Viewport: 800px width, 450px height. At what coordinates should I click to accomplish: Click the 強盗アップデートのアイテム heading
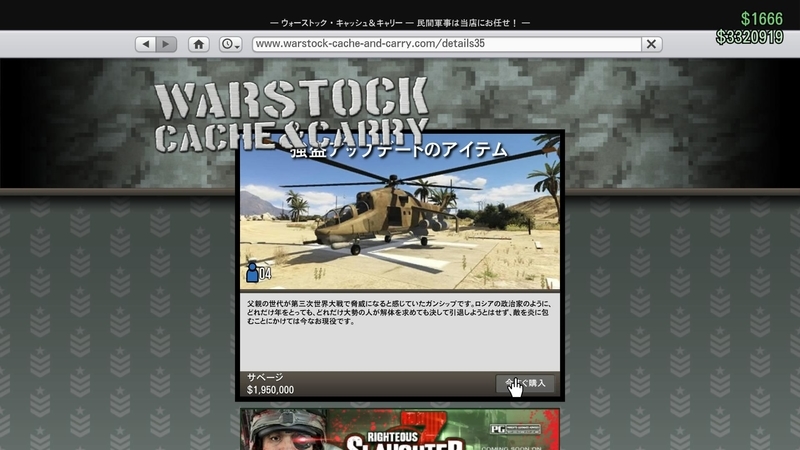[399, 151]
